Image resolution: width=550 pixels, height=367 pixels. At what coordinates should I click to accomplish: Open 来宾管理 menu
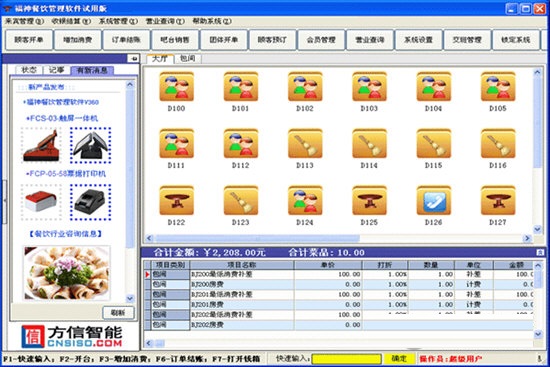(25, 21)
